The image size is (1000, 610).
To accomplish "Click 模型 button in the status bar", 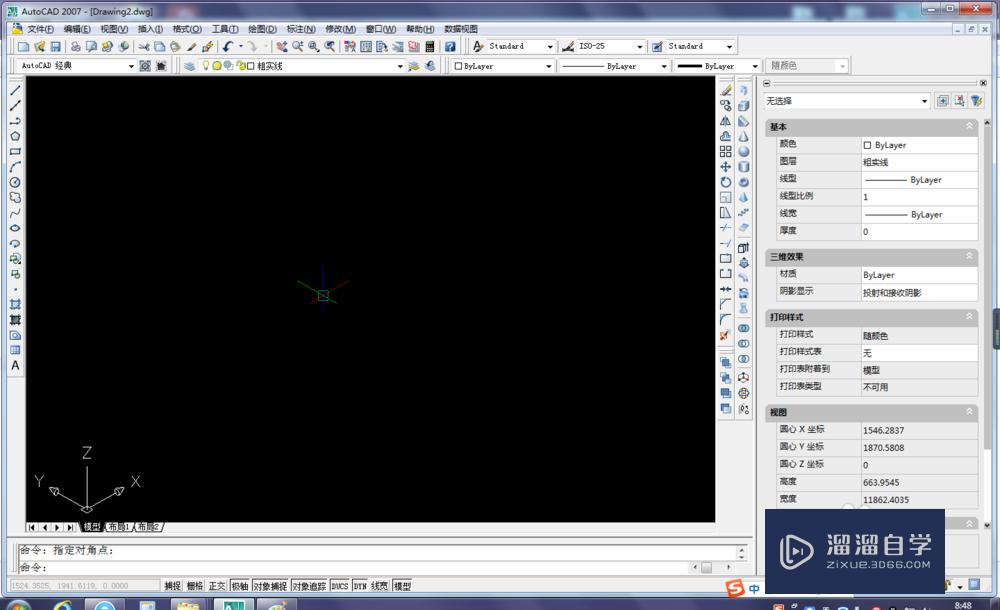I will [400, 585].
